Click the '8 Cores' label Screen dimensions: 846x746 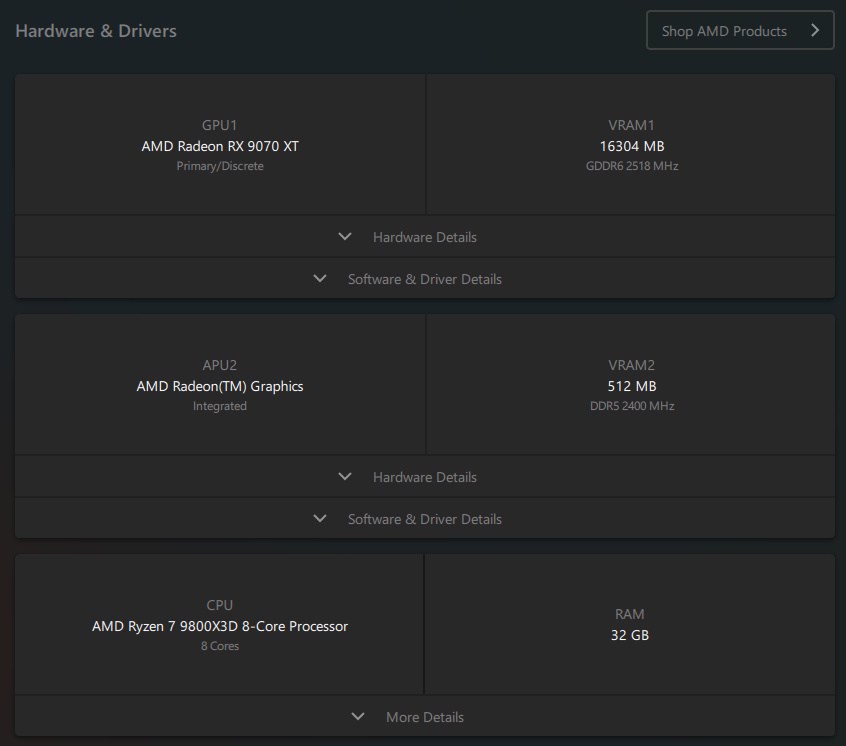[220, 646]
